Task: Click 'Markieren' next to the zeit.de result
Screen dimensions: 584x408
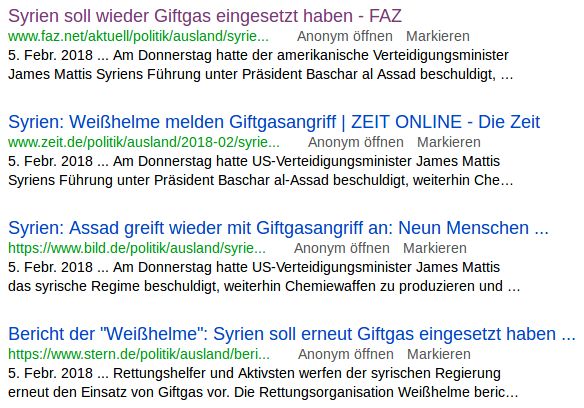Action: 449,142
